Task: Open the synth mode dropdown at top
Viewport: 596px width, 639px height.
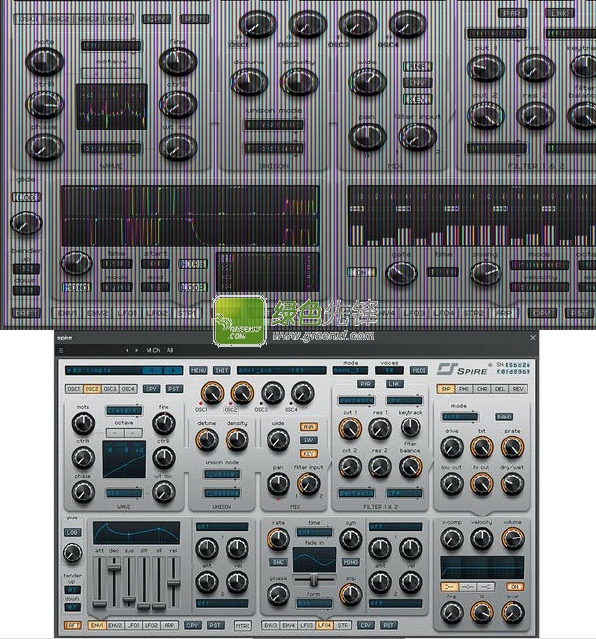Action: point(350,370)
